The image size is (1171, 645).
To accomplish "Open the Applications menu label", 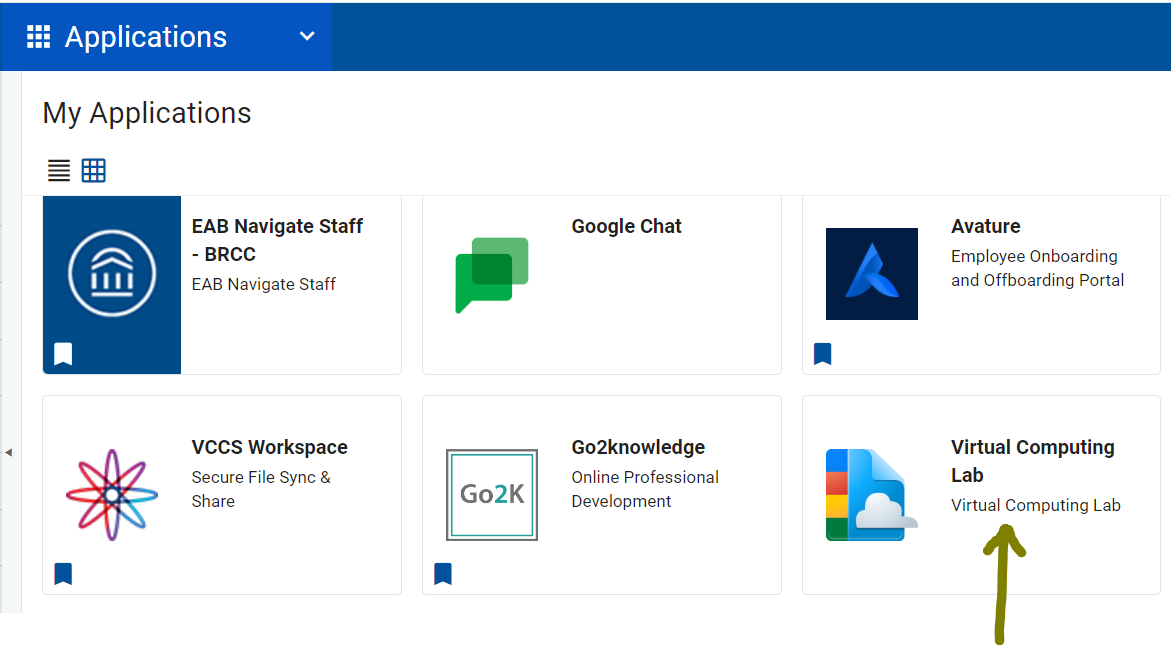I will tap(146, 37).
